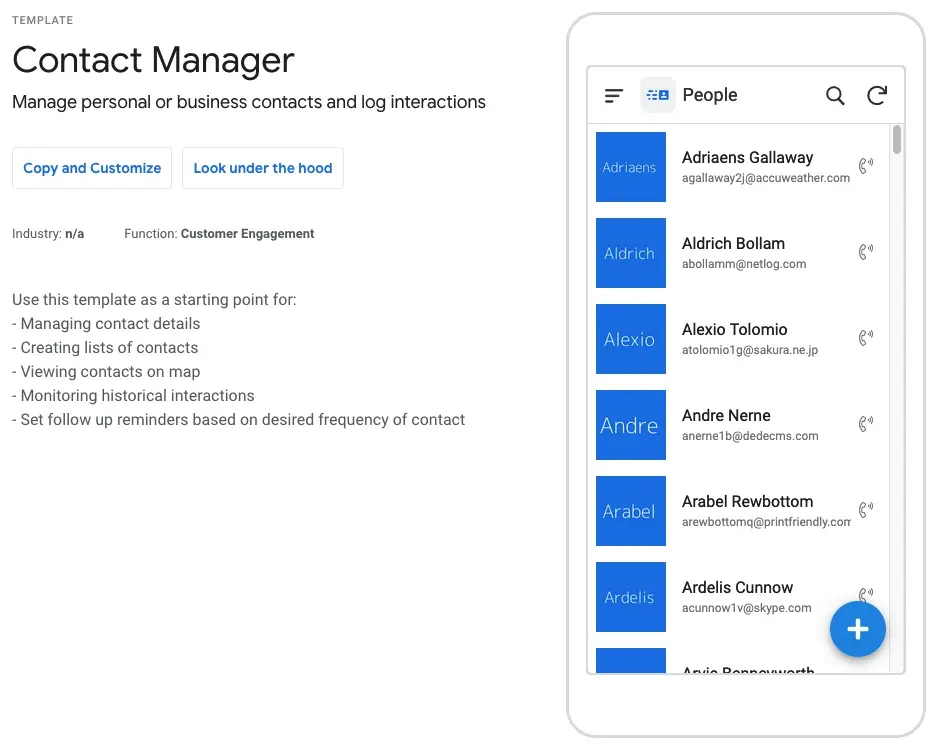Screen dimensions: 945x751
Task: Select the Adriaens blue thumbnail
Action: tap(630, 167)
